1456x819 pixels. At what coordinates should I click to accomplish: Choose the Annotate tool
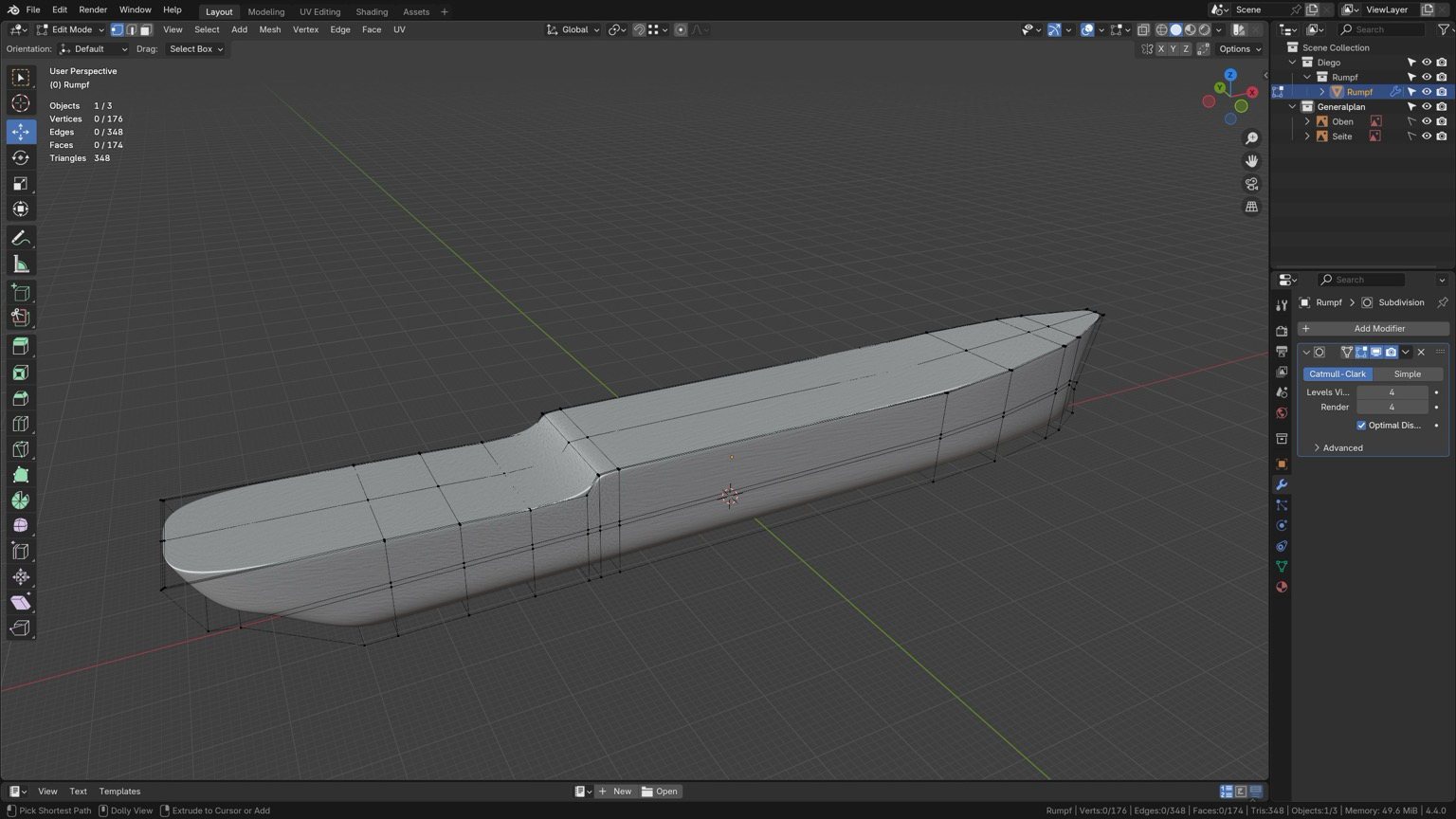(21, 238)
